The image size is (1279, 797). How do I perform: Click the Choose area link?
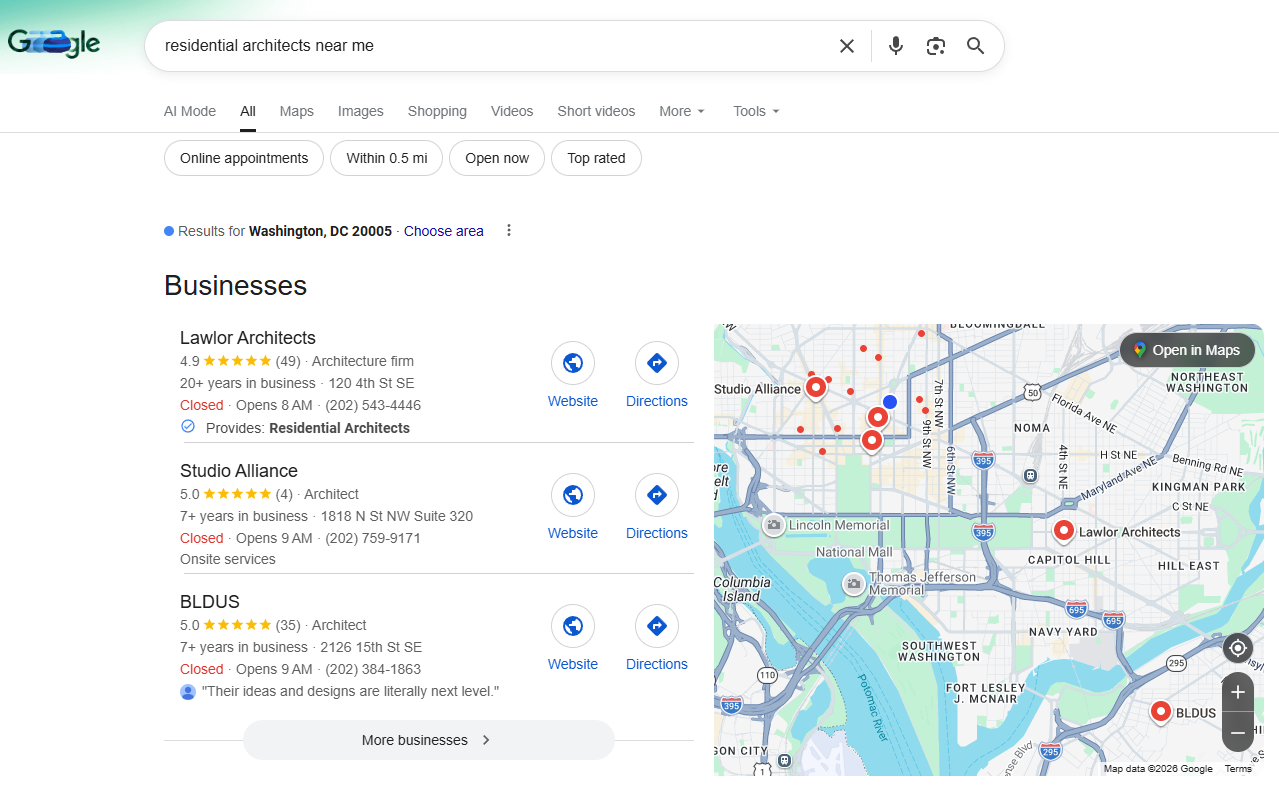[443, 231]
